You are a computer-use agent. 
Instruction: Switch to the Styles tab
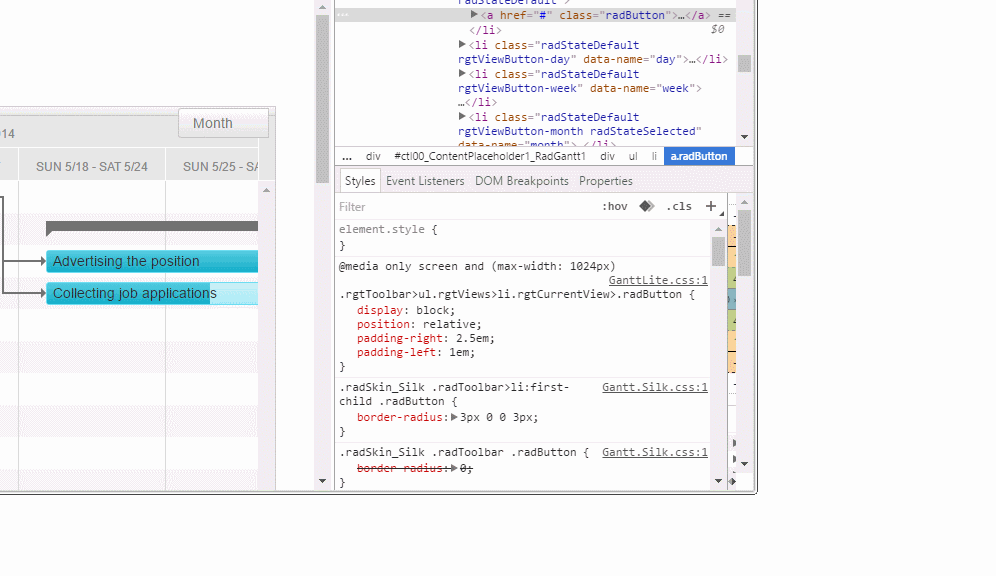click(x=360, y=181)
